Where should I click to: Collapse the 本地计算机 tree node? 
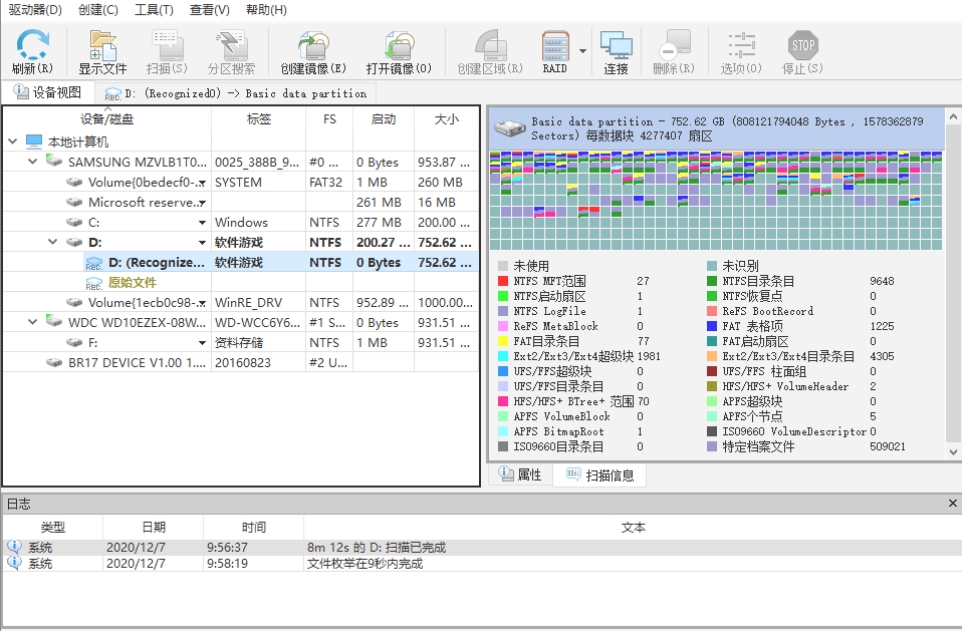click(12, 142)
